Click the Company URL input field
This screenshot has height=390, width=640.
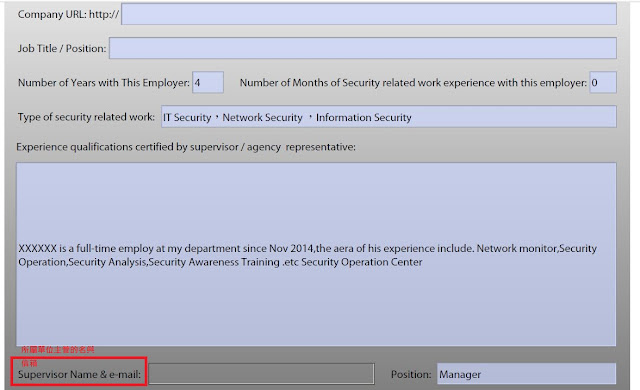click(x=369, y=14)
